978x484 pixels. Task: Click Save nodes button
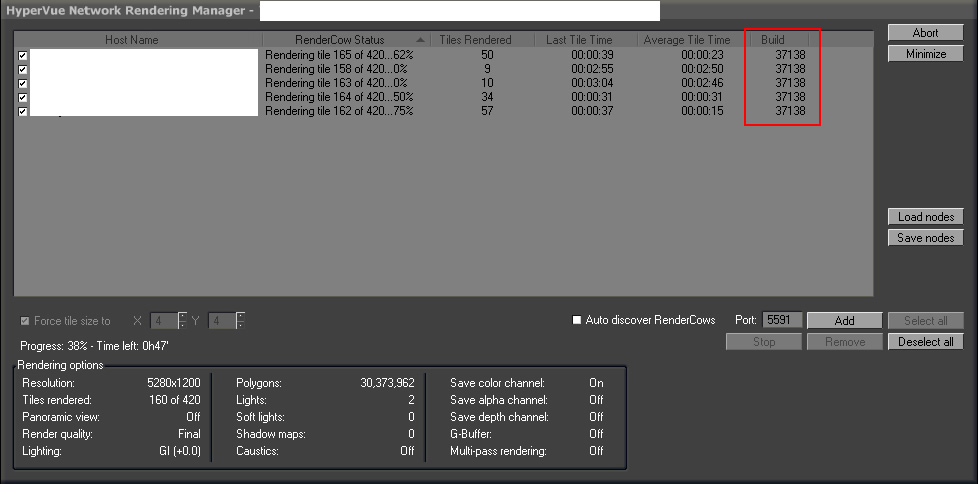926,238
